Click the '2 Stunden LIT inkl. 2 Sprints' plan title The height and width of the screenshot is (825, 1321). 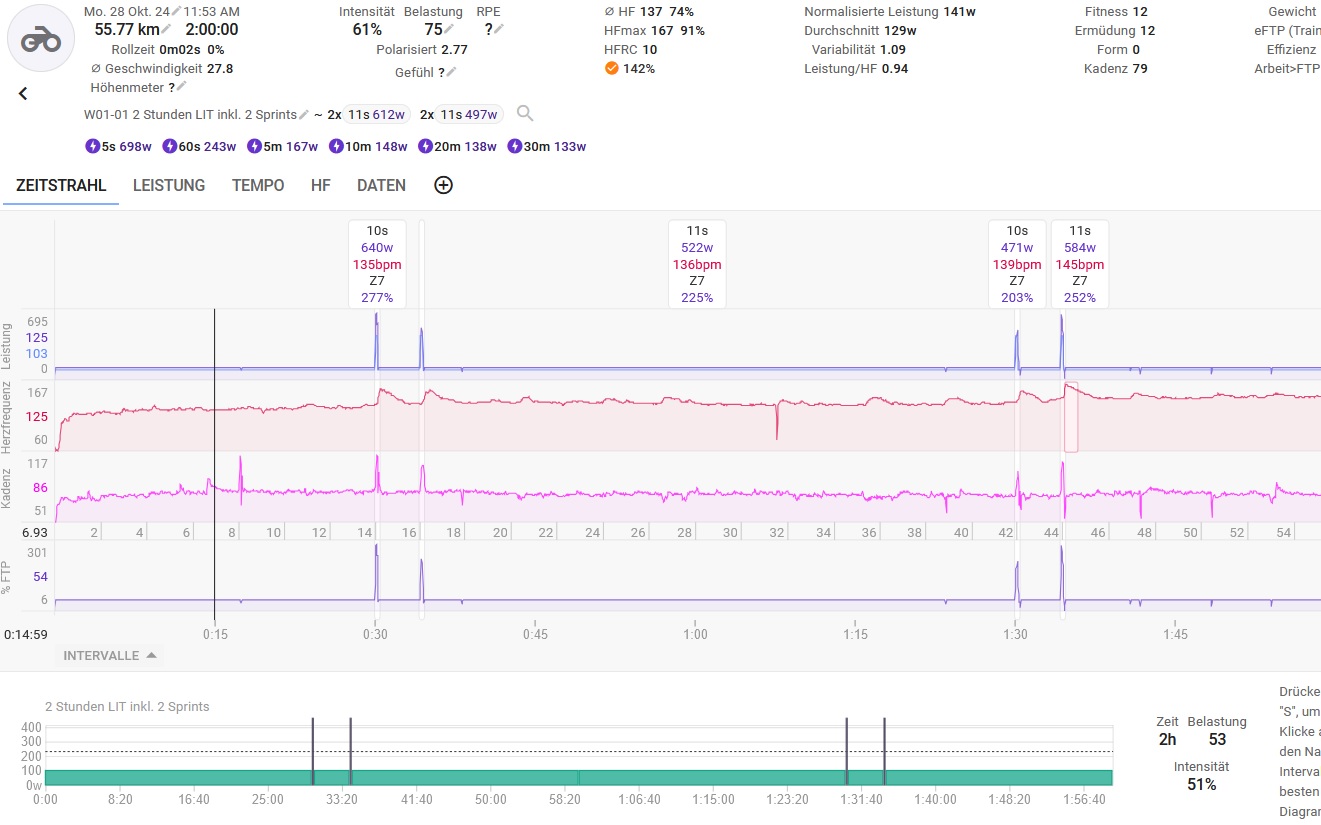[x=127, y=706]
